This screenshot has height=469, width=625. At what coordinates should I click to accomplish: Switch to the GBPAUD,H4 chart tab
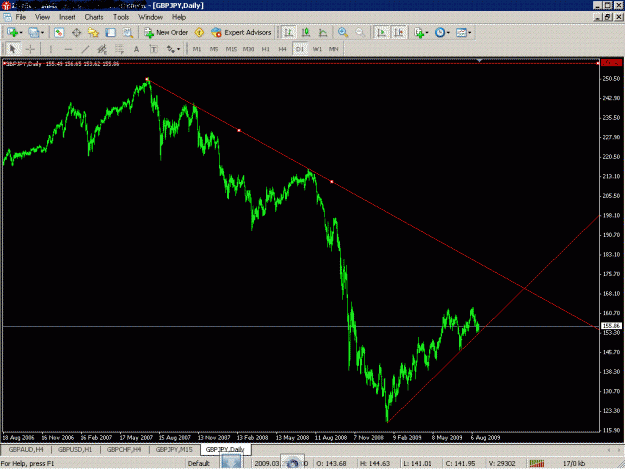coord(26,449)
